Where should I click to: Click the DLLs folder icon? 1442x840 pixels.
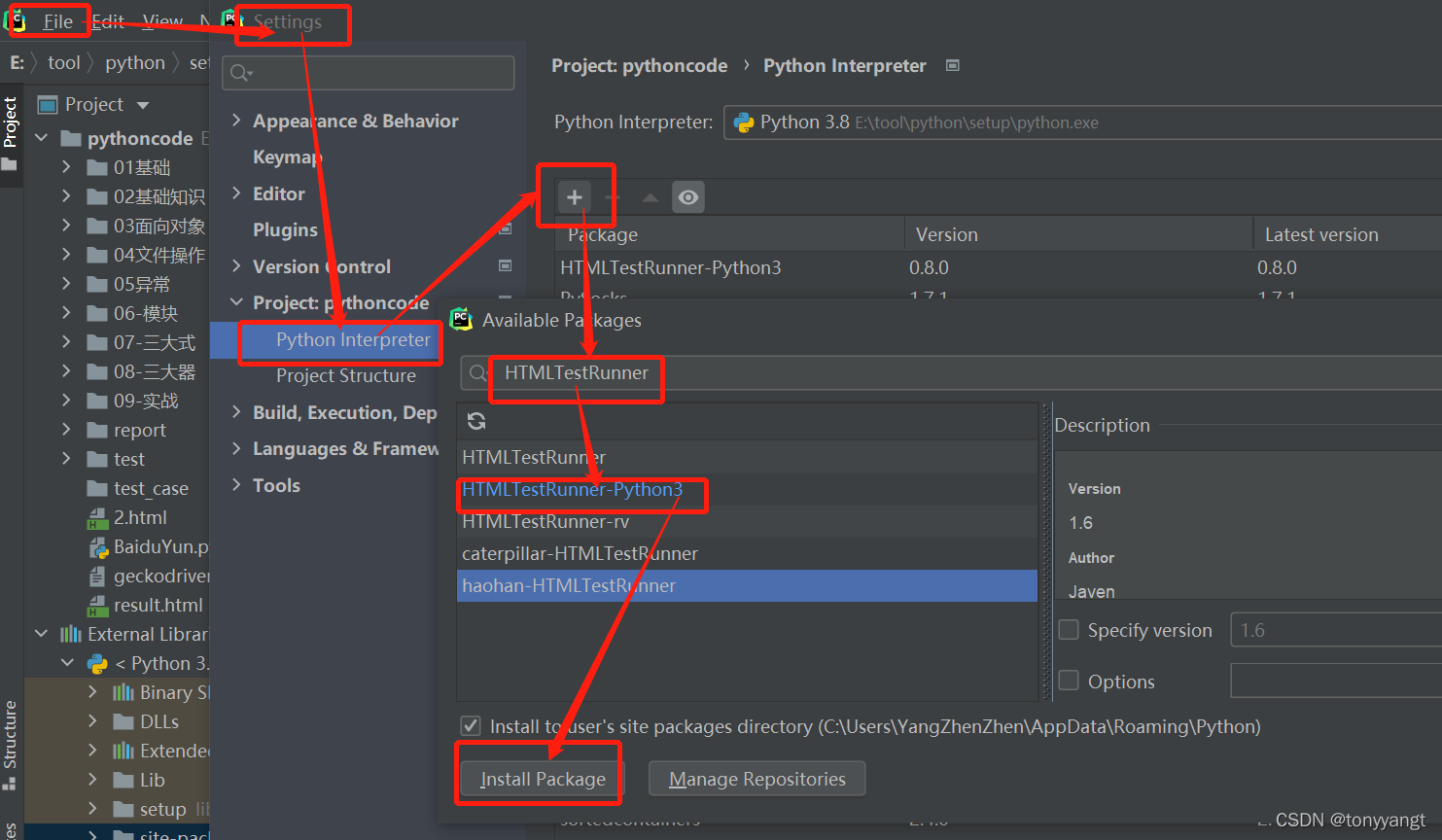point(123,721)
